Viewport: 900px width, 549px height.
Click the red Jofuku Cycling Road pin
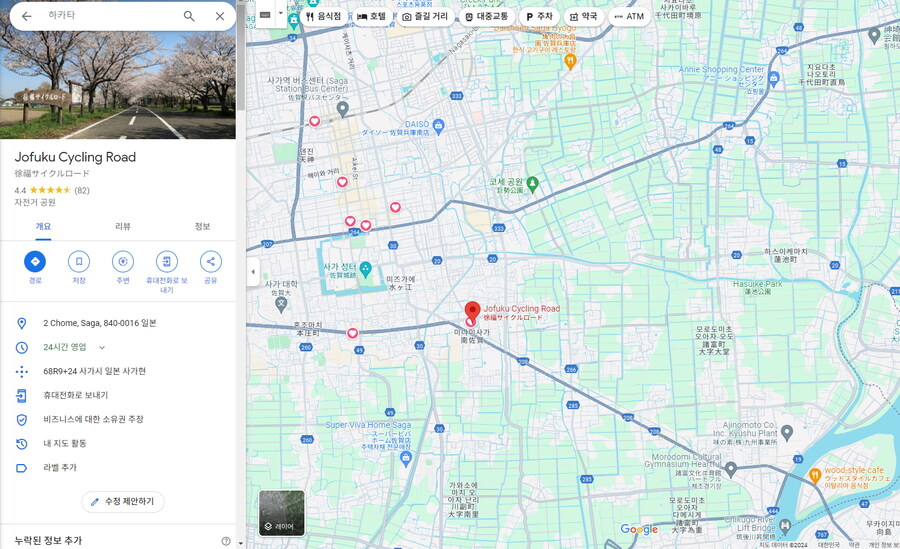472,311
